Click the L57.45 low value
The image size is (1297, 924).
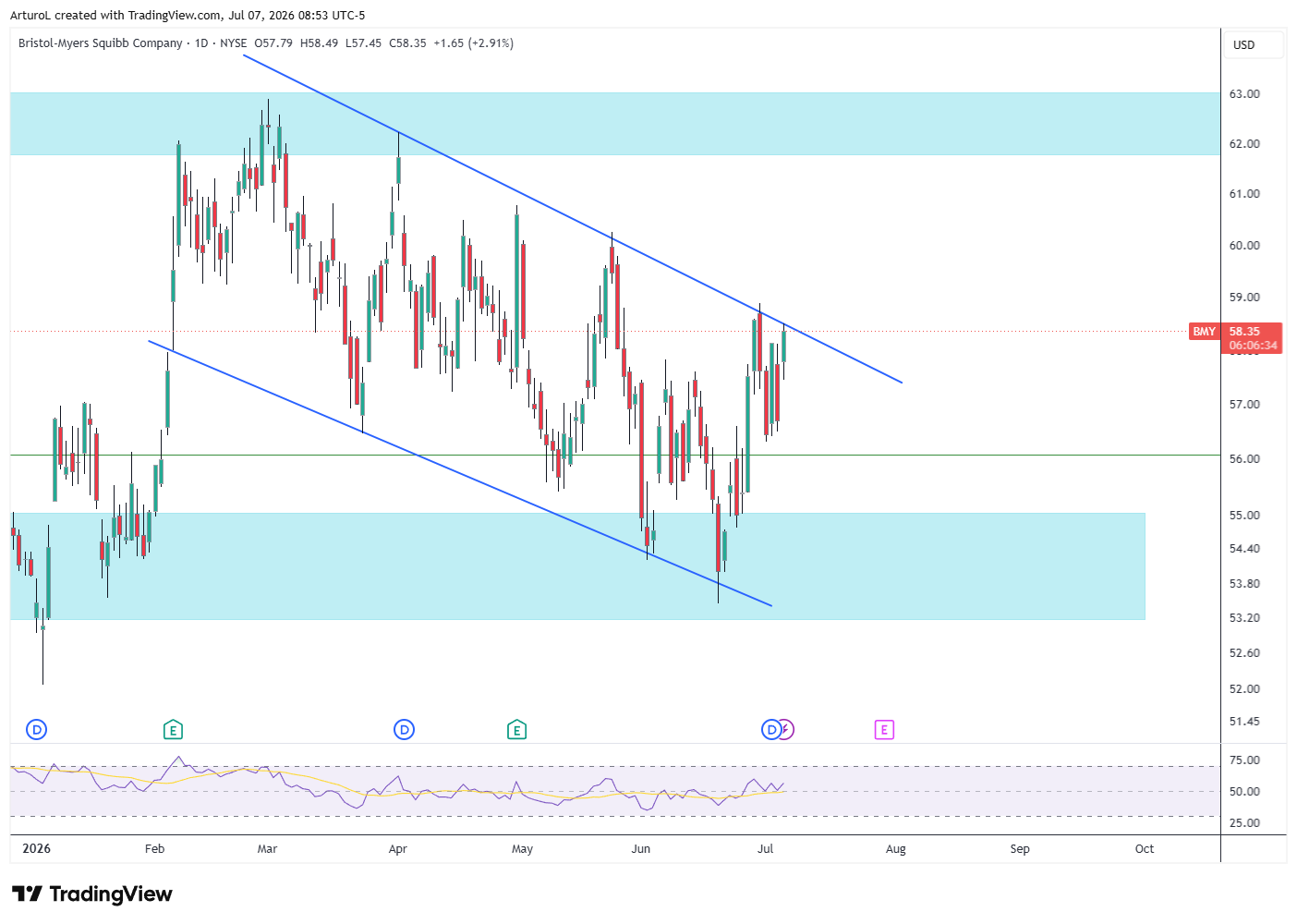tap(364, 43)
